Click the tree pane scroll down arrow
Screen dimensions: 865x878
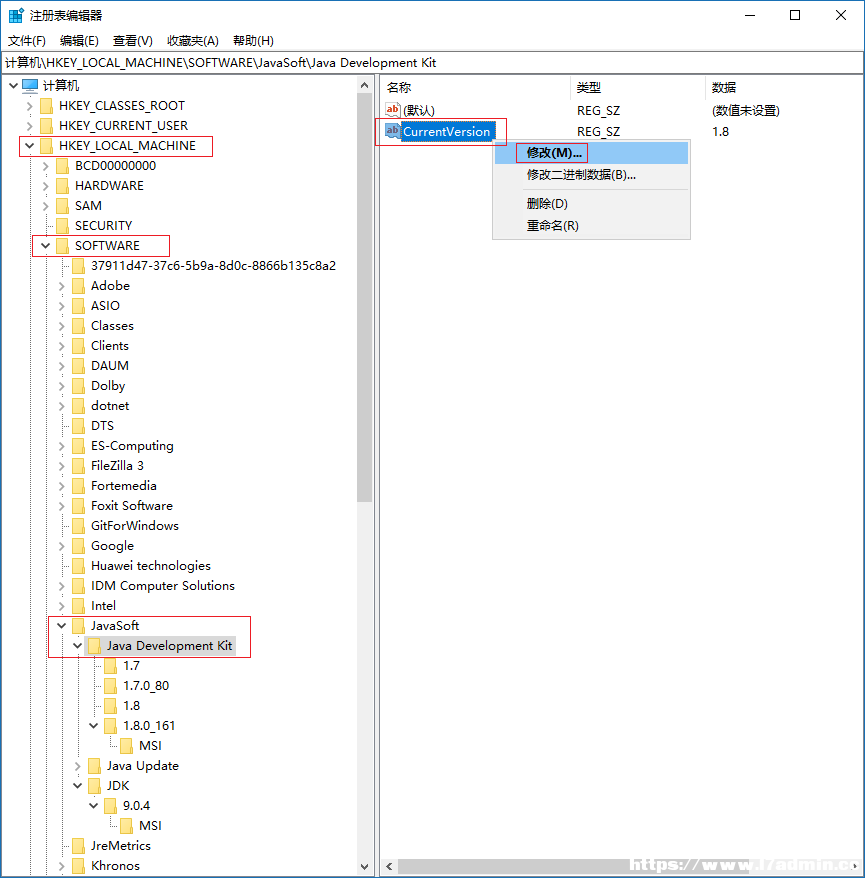click(x=364, y=867)
